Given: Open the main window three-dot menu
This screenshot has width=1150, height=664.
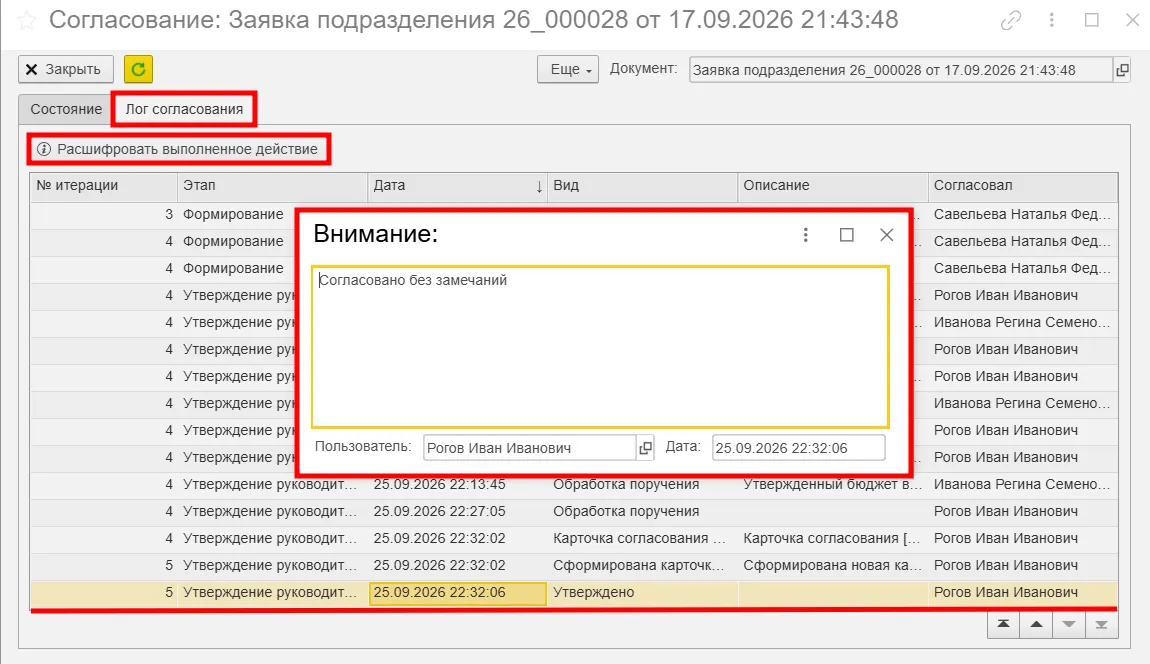Looking at the screenshot, I should click(x=1052, y=21).
